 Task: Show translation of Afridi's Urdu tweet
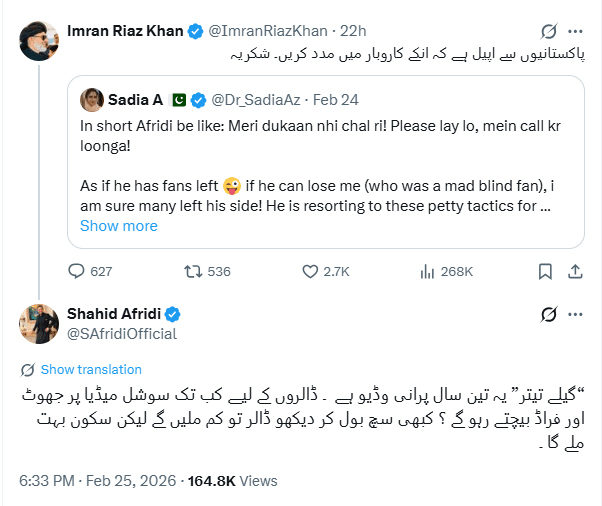coord(91,369)
